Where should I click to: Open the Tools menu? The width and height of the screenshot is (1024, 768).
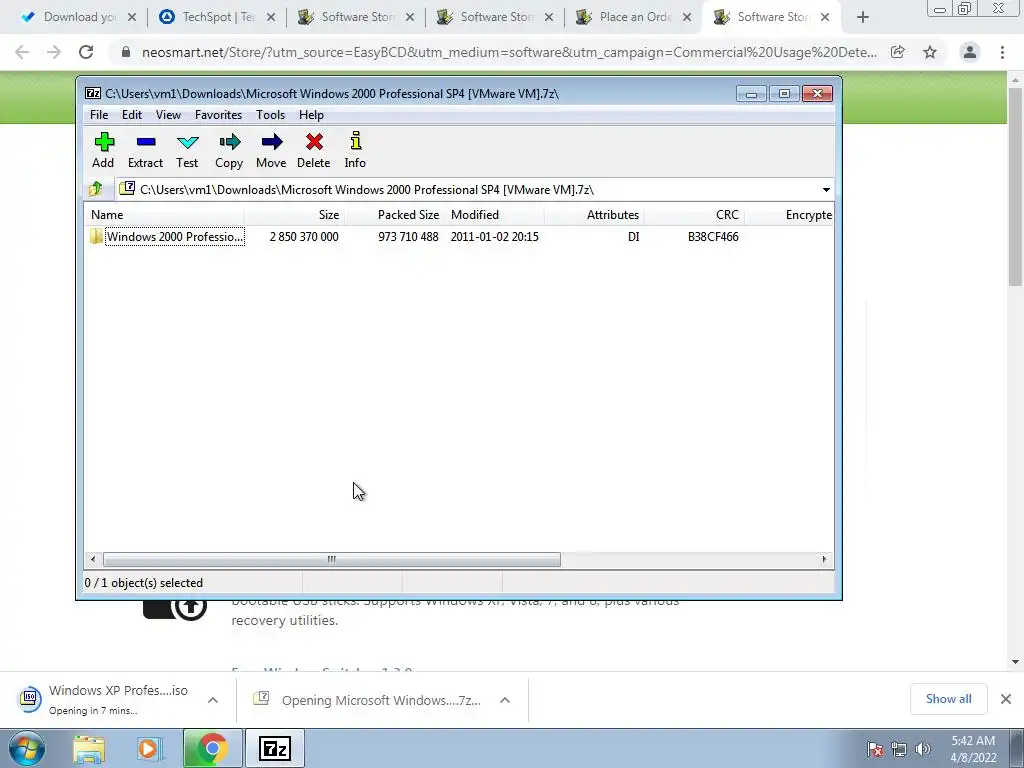[x=270, y=115]
